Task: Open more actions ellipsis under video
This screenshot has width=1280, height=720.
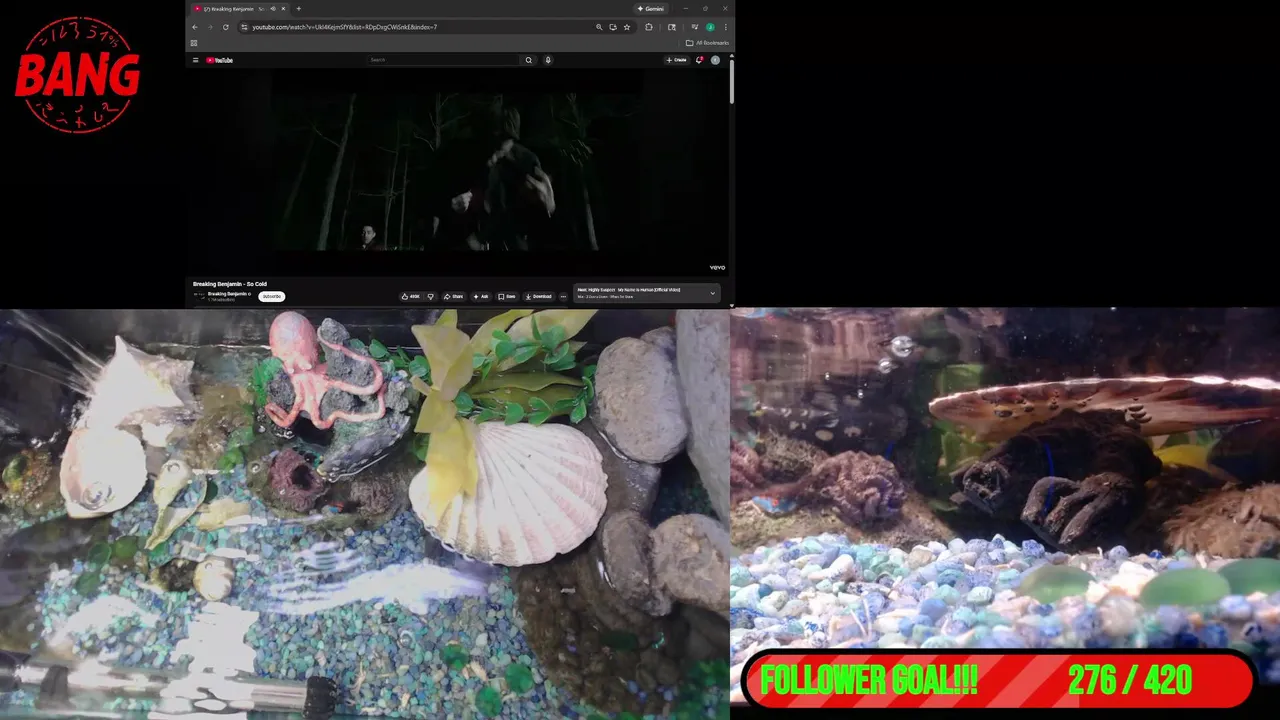Action: (x=563, y=296)
